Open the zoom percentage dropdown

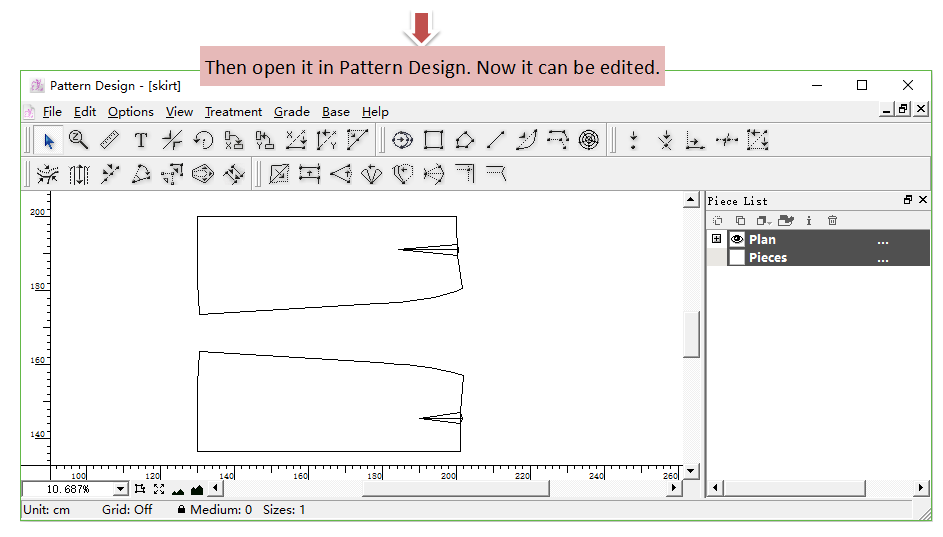tap(121, 489)
